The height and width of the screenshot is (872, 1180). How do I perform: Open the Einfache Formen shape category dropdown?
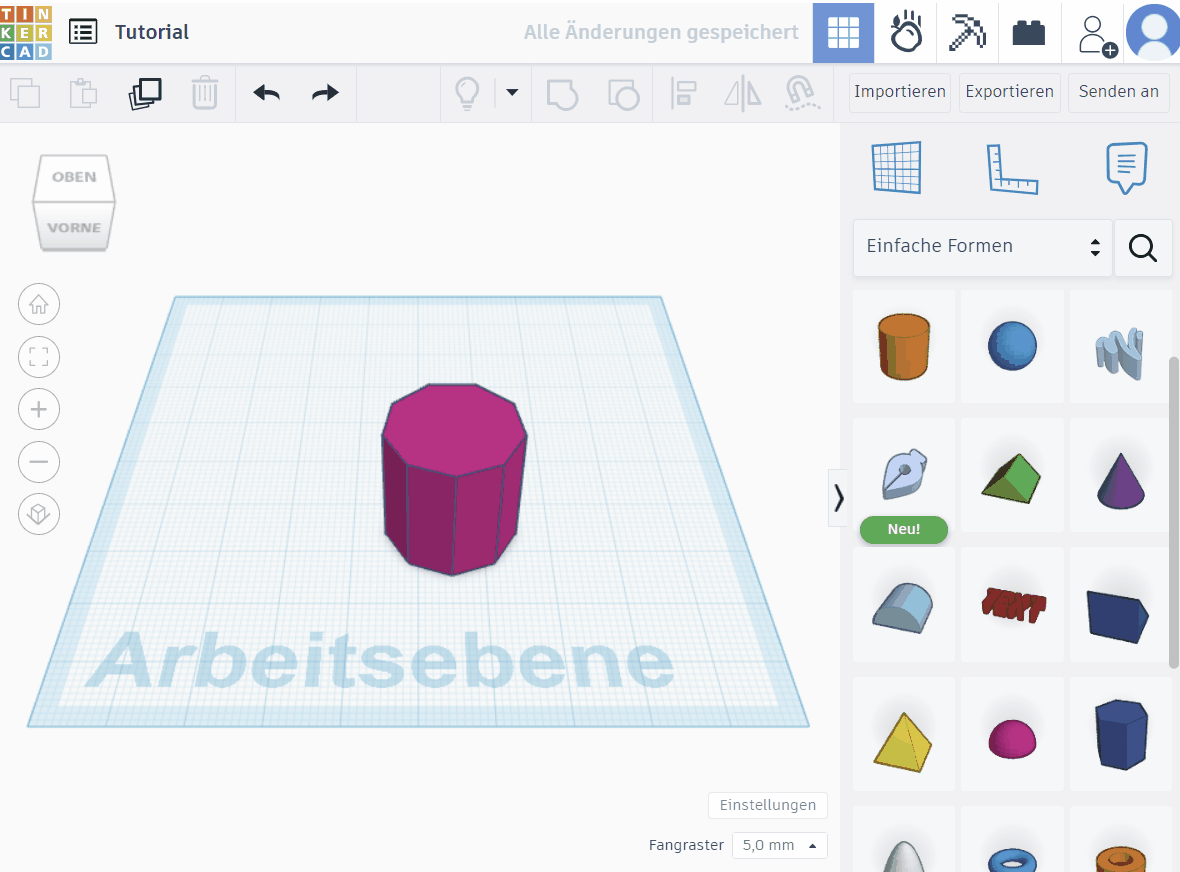(x=982, y=247)
